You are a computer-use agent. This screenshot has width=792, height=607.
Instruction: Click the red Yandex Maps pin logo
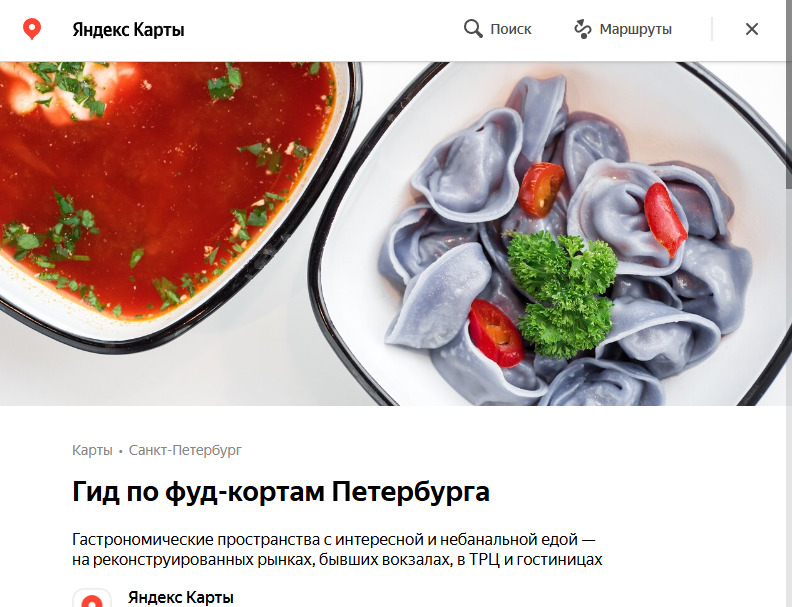pyautogui.click(x=32, y=29)
